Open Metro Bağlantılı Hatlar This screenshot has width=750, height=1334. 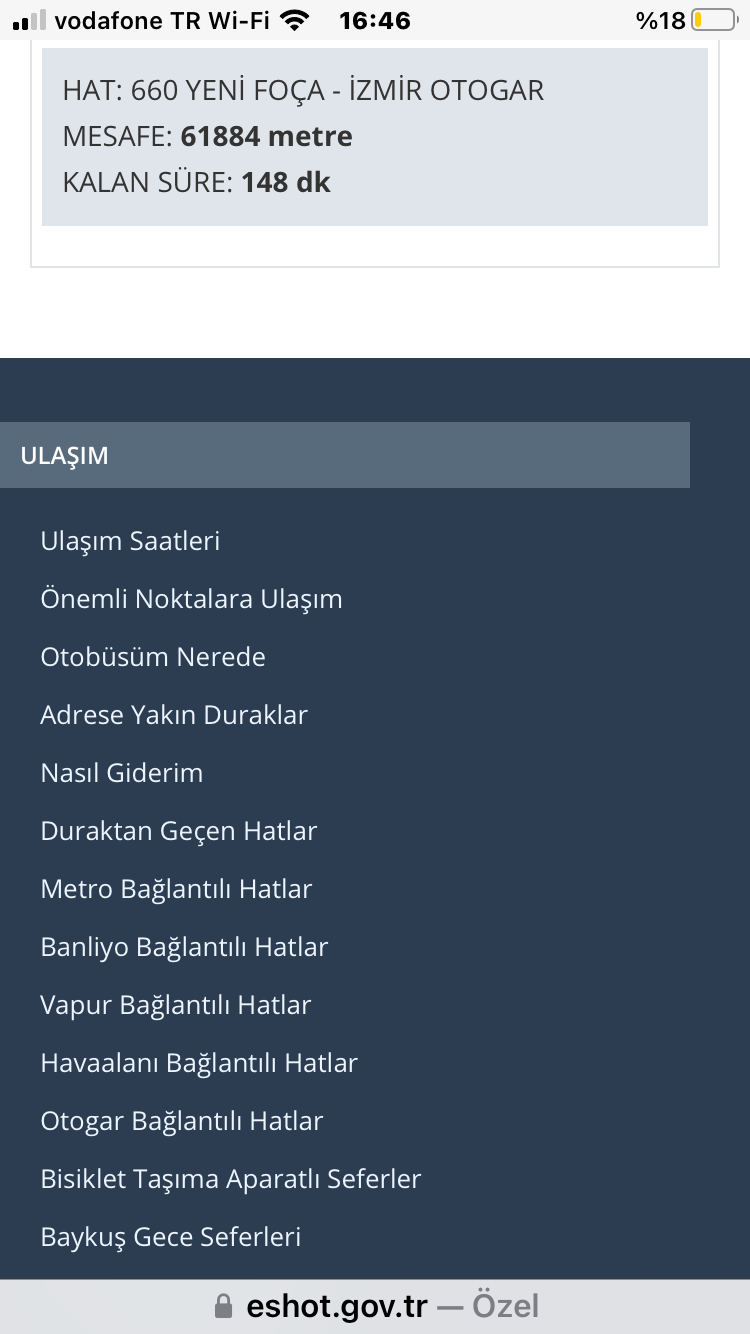coord(176,889)
